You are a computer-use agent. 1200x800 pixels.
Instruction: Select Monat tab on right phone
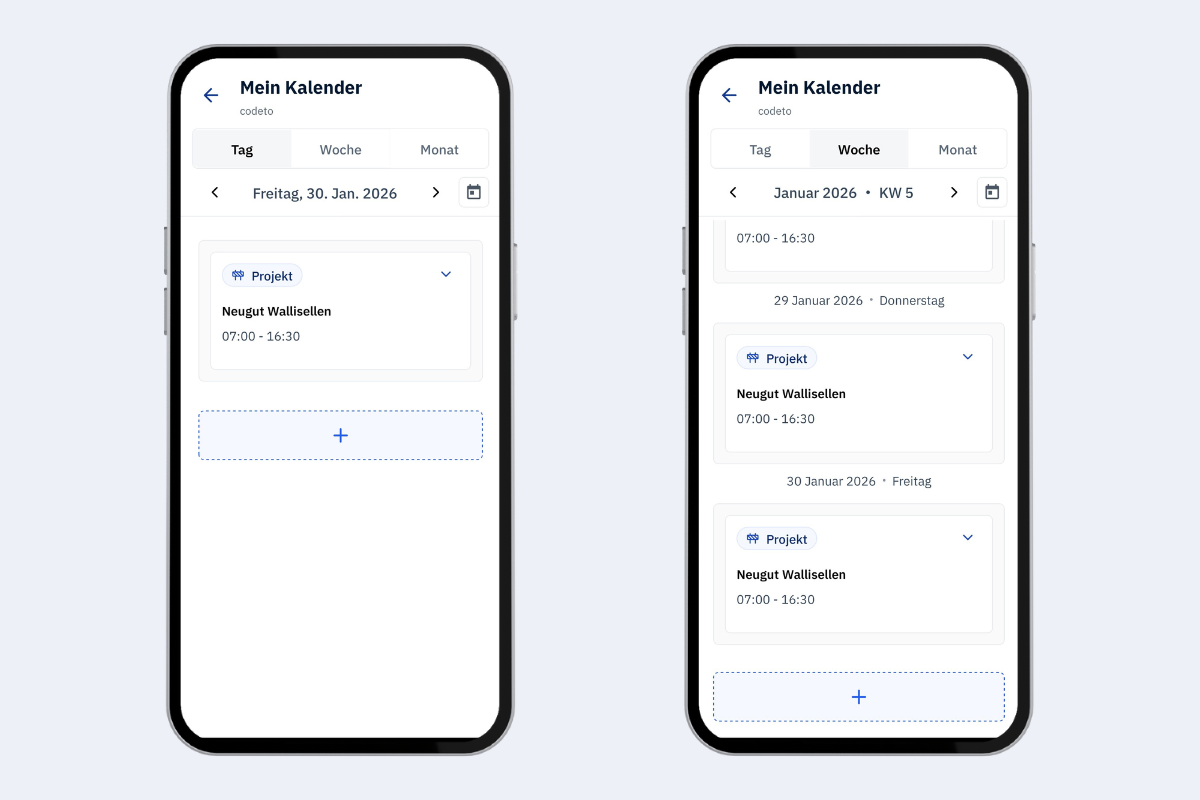tap(957, 149)
